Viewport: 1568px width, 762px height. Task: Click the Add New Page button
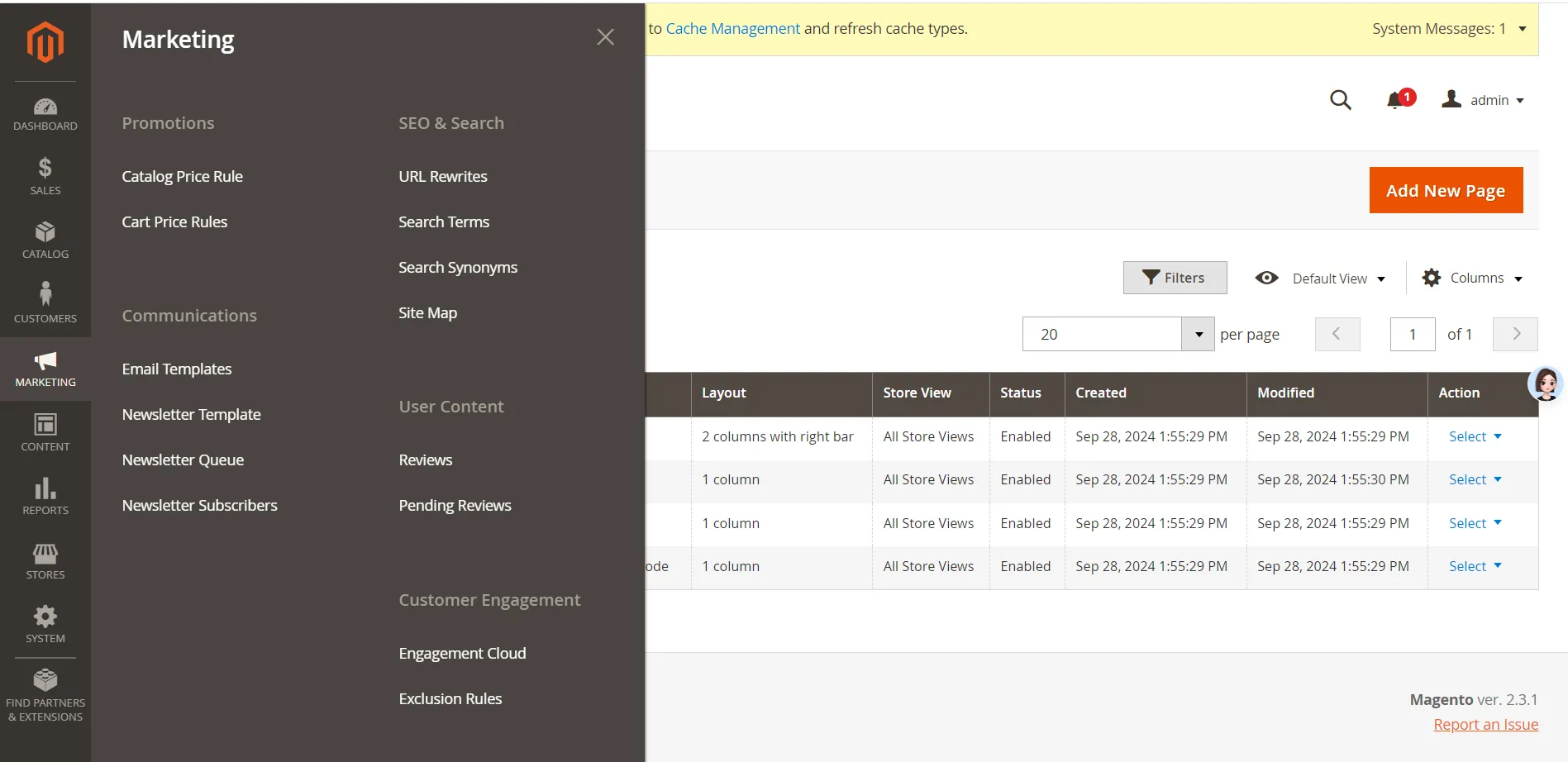point(1445,190)
